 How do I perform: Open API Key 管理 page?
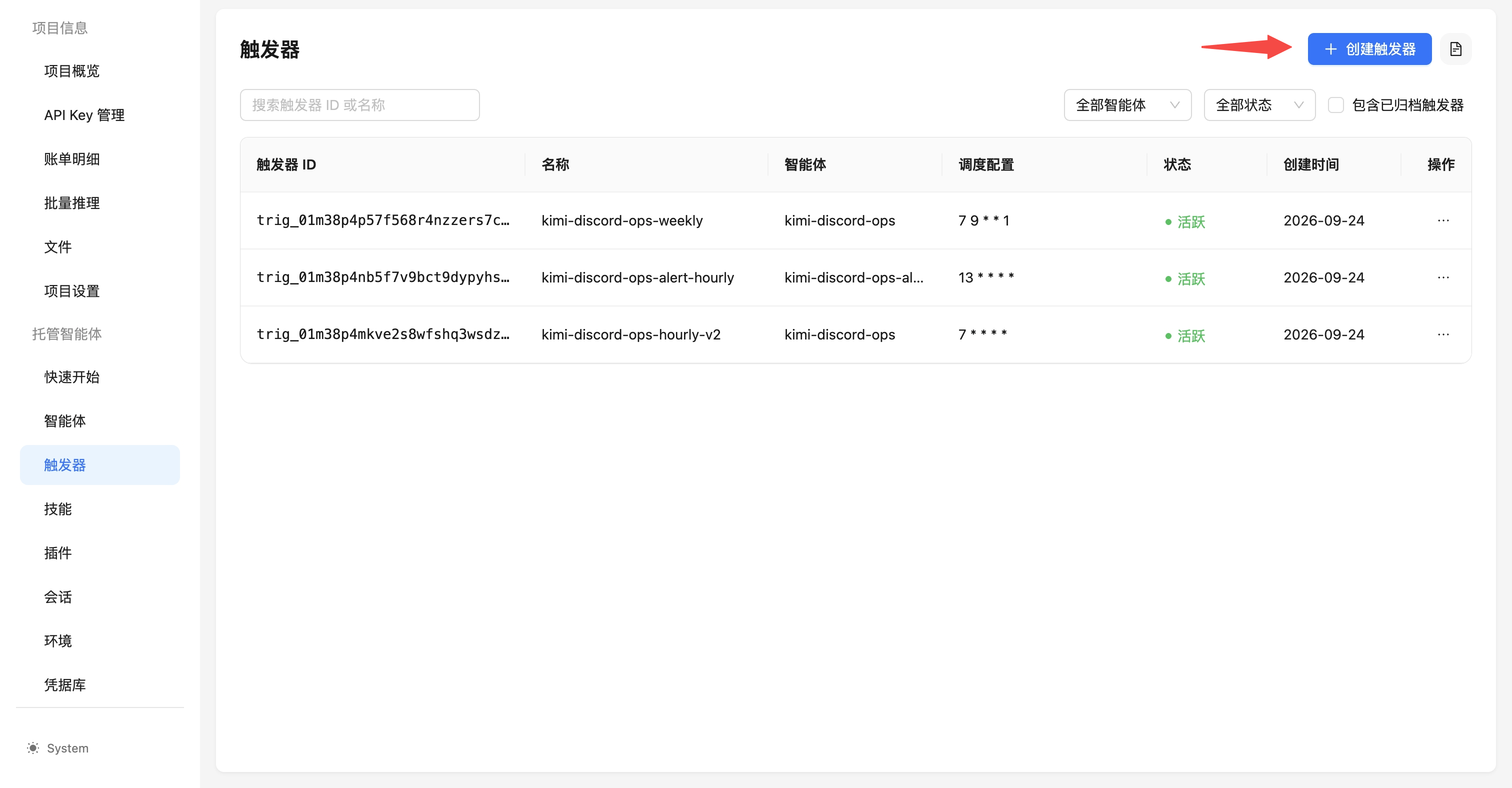tap(100, 115)
